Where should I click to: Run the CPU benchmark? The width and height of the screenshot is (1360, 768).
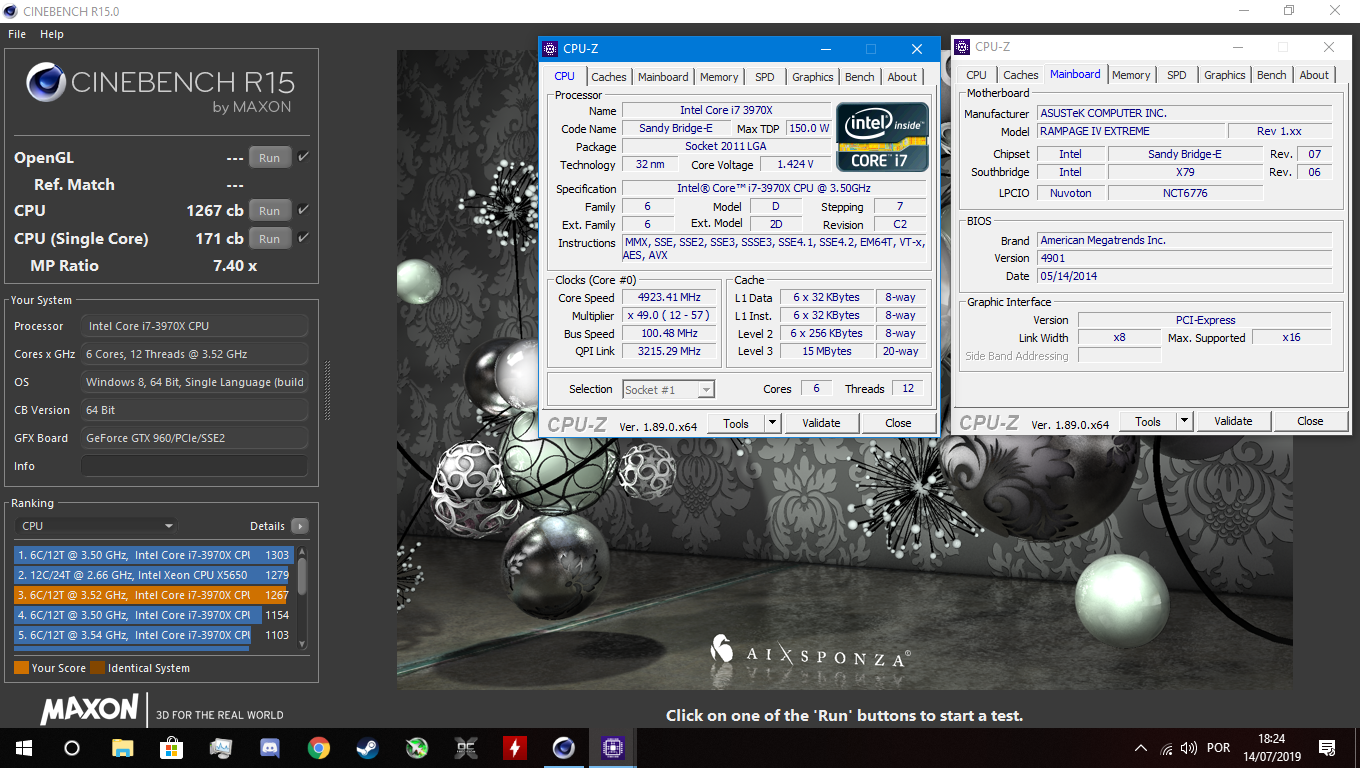pyautogui.click(x=270, y=210)
